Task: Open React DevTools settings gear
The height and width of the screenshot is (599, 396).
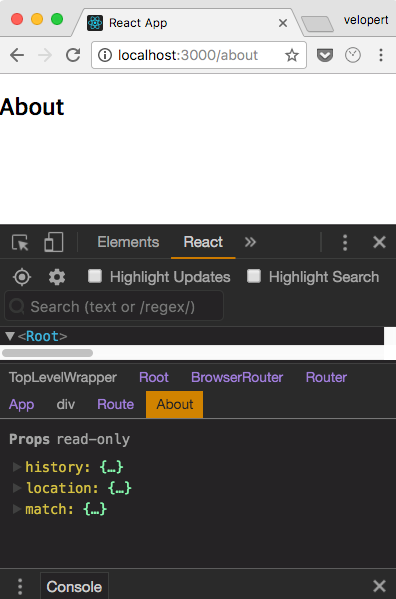Action: tap(57, 277)
